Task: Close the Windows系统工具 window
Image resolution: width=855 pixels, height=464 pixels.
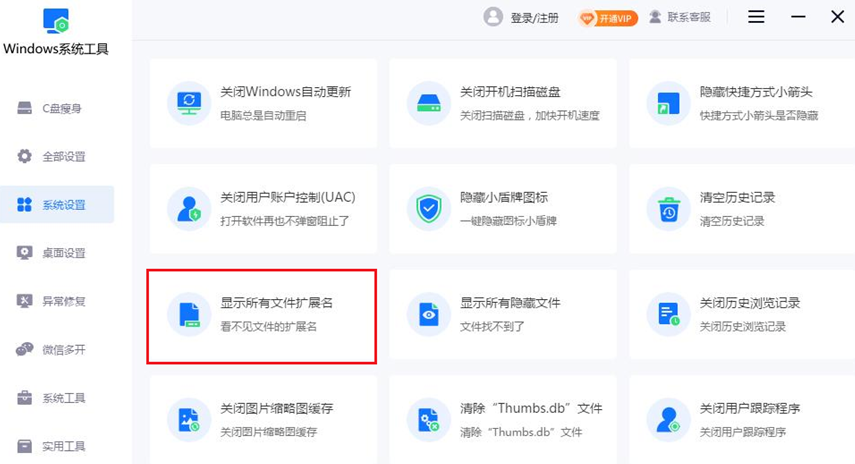Action: tap(838, 17)
